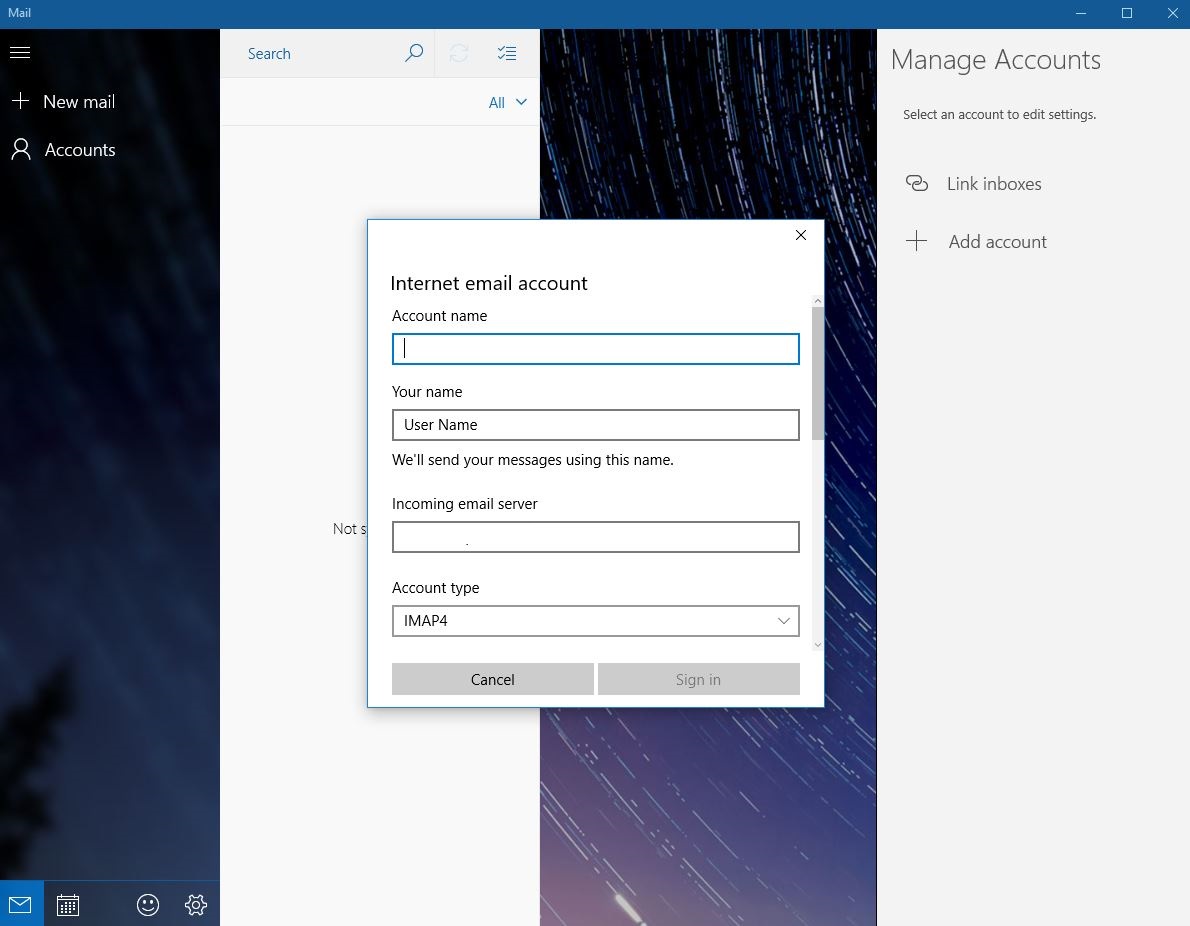This screenshot has width=1190, height=926.
Task: Open the Account type IMAP4 dropdown
Action: 595,621
